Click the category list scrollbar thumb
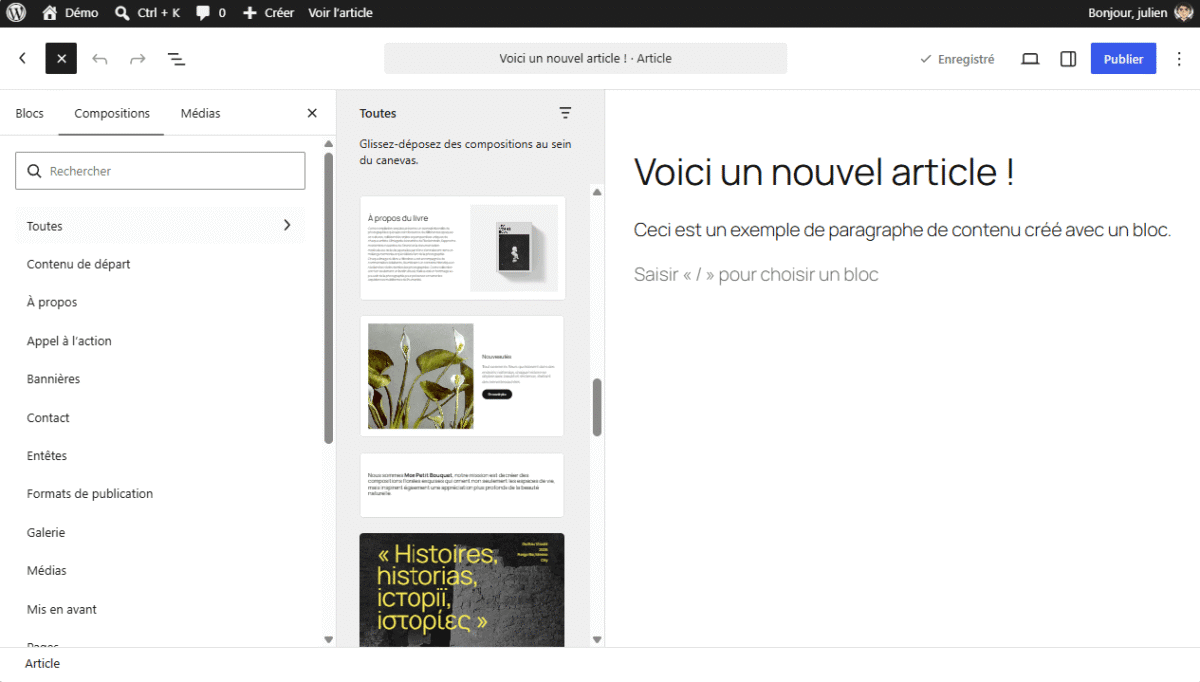The height and width of the screenshot is (682, 1200). (328, 298)
